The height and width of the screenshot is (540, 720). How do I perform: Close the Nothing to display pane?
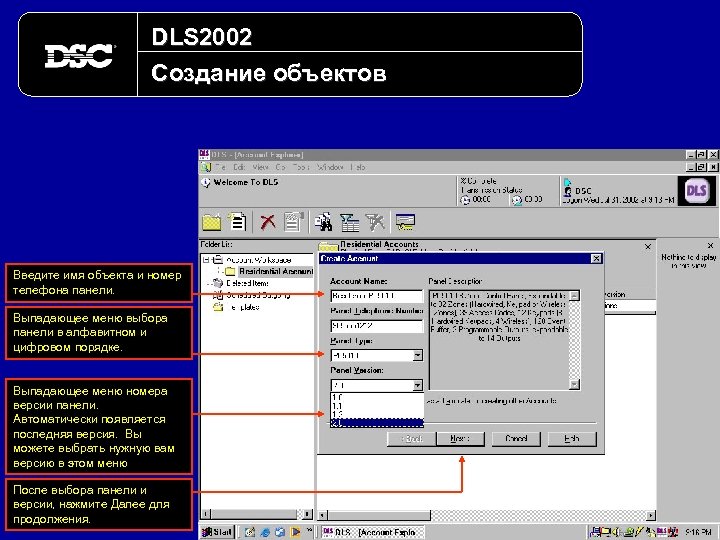pos(710,246)
